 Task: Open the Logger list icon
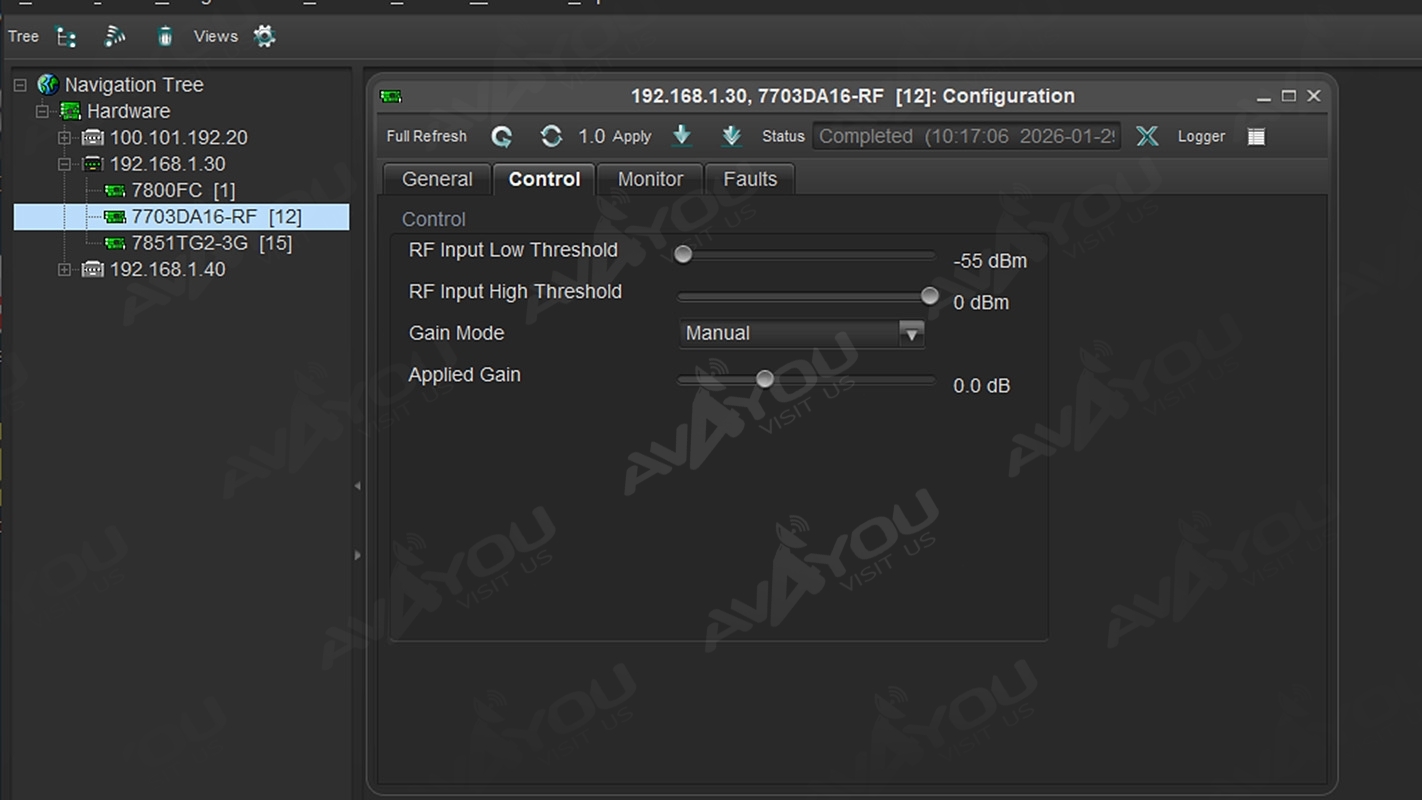pyautogui.click(x=1256, y=136)
